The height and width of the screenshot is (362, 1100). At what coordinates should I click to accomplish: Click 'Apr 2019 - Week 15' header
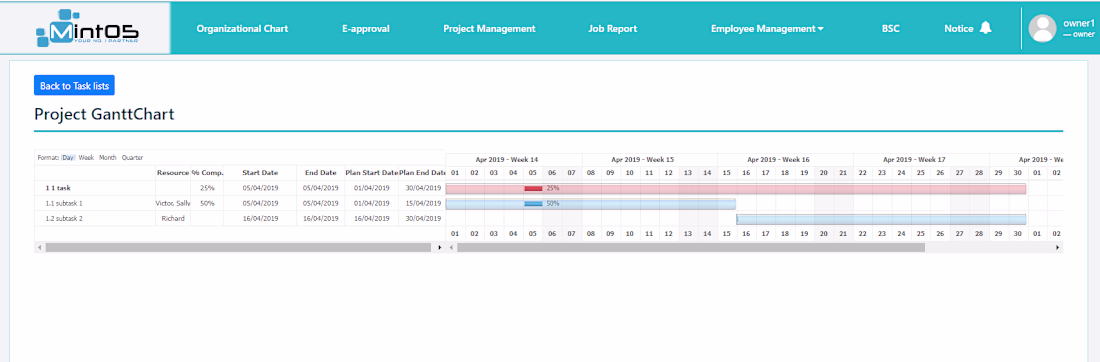643,159
